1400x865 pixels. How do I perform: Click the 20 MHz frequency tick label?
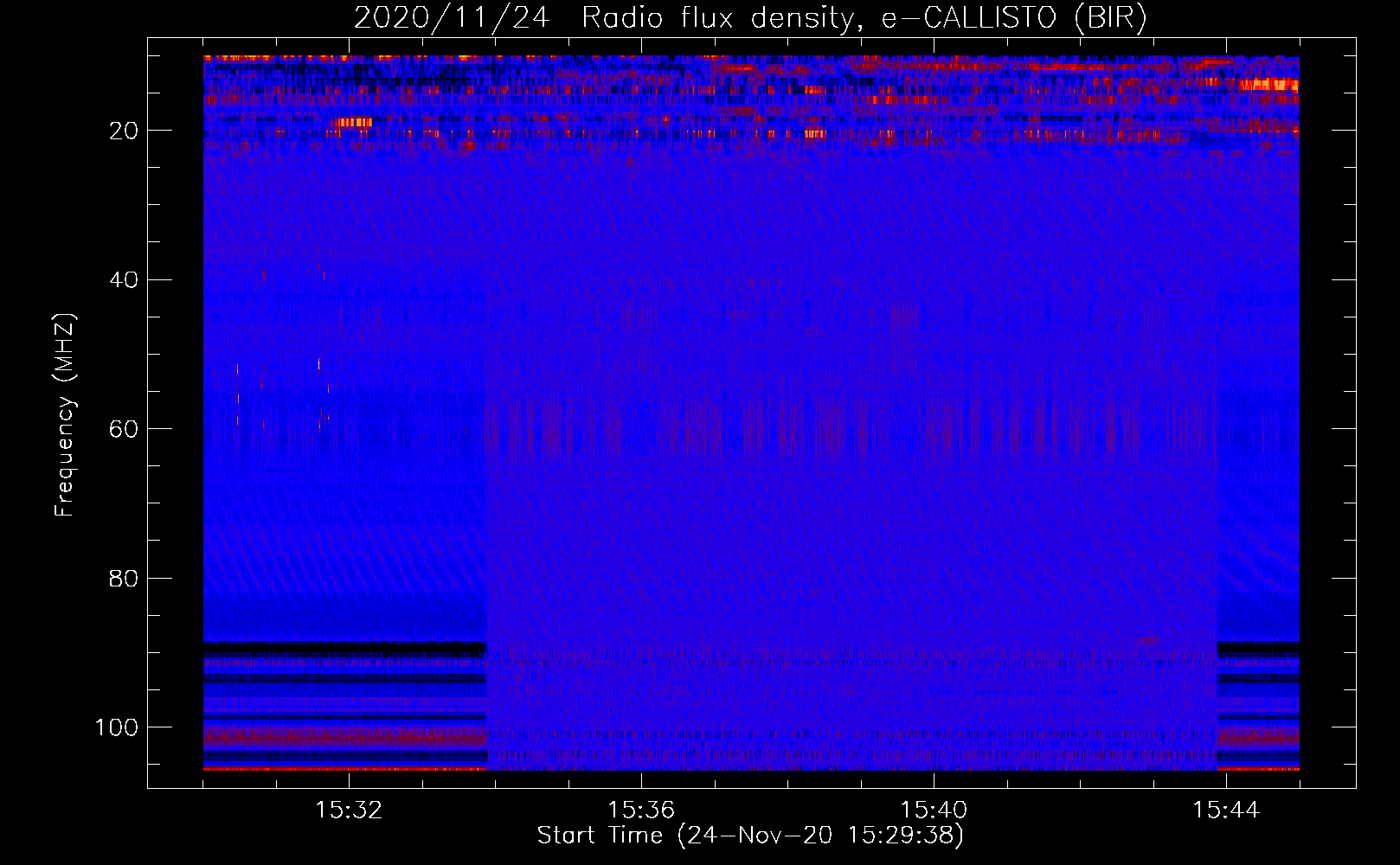click(124, 131)
